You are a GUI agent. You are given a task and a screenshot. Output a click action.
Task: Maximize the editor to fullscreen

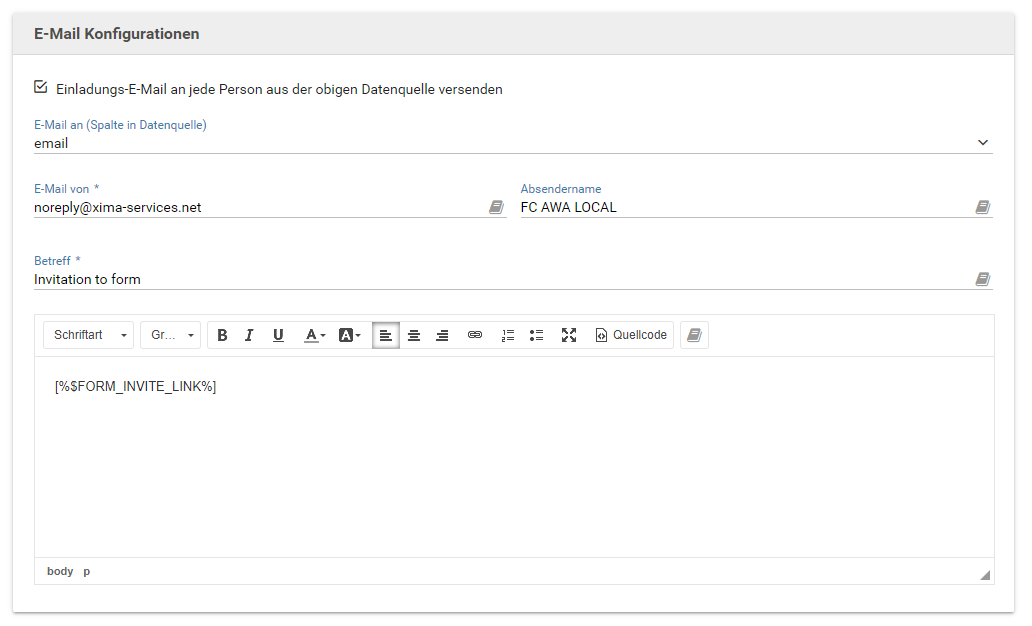pyautogui.click(x=569, y=335)
